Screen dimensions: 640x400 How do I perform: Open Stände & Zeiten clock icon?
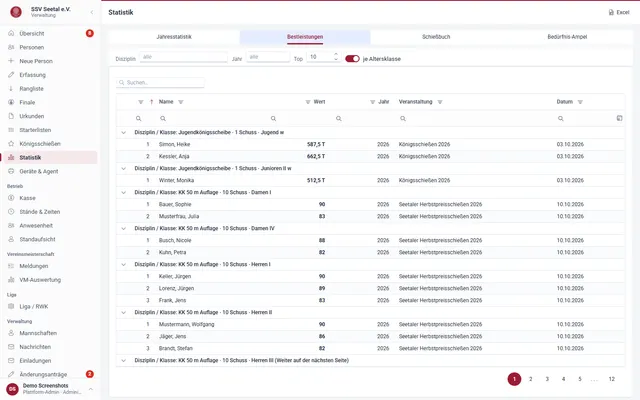pos(11,211)
